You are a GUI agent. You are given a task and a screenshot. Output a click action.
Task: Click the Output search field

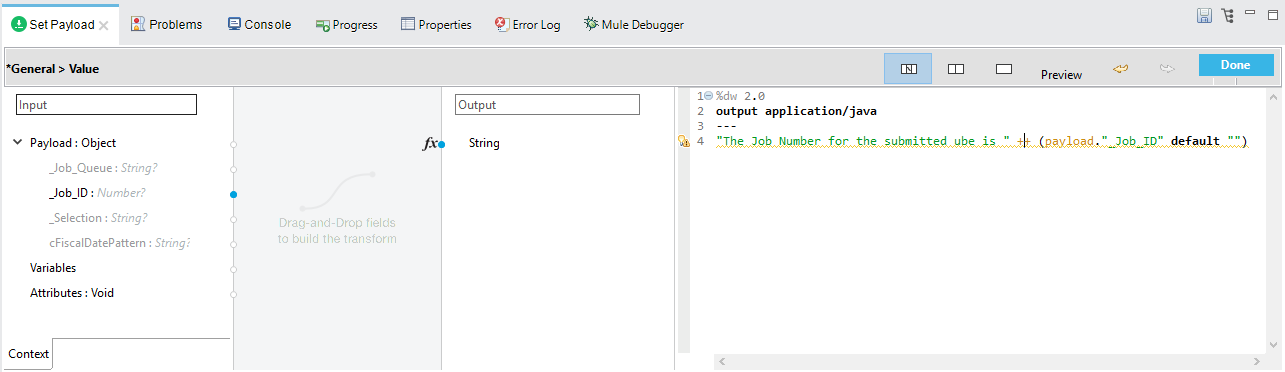pos(547,105)
